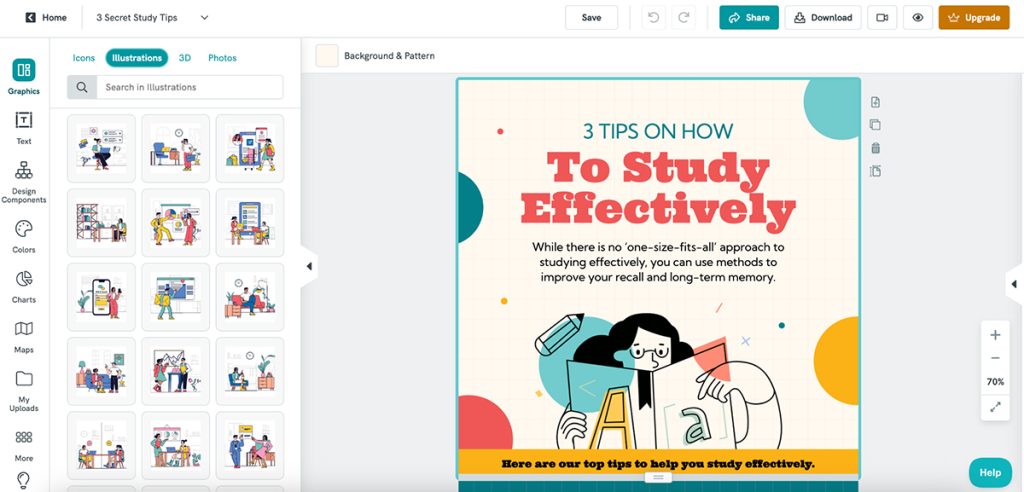This screenshot has height=492, width=1024.
Task: Click the lightbulb icon in sidebar
Action: [24, 481]
